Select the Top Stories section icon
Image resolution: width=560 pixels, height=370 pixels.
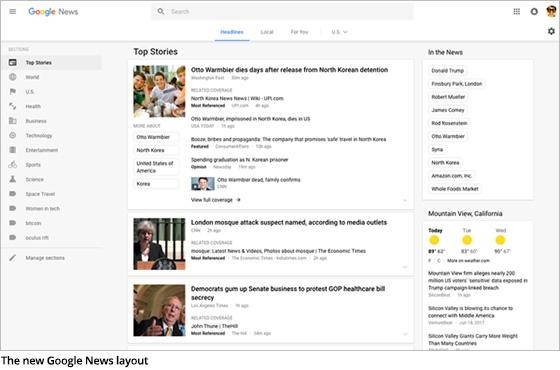(x=12, y=62)
